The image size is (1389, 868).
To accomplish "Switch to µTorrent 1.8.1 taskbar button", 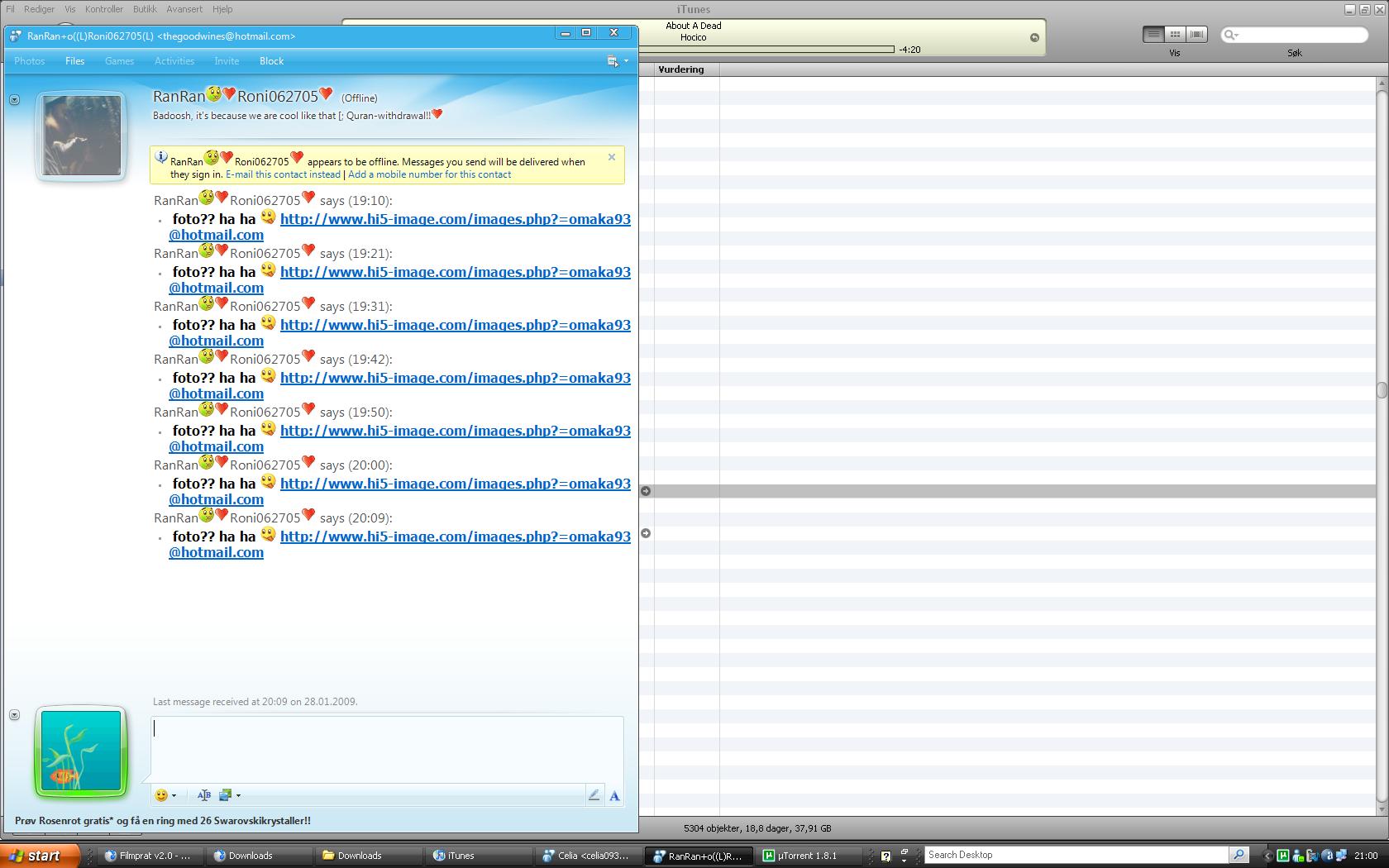I will pyautogui.click(x=807, y=856).
